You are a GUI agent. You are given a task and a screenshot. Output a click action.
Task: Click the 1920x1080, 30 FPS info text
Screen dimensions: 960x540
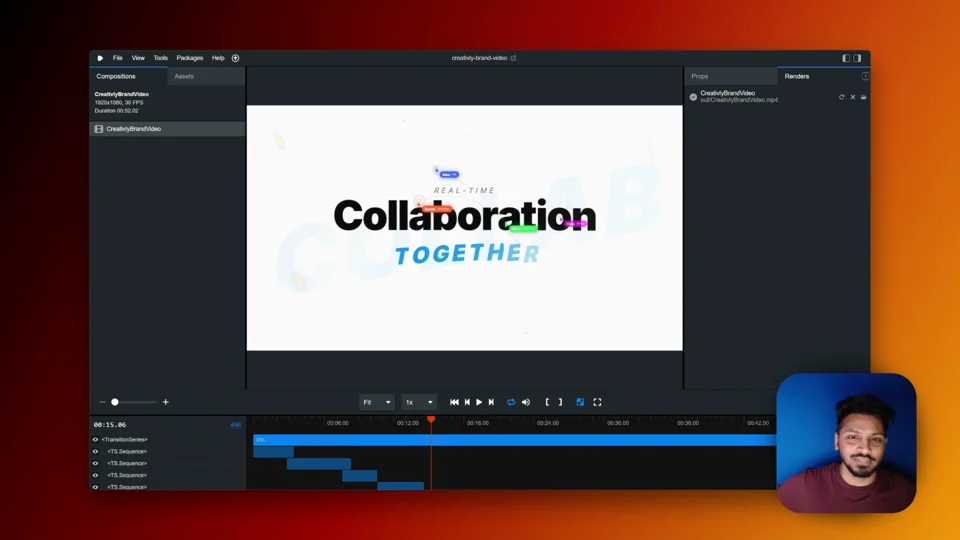119,103
